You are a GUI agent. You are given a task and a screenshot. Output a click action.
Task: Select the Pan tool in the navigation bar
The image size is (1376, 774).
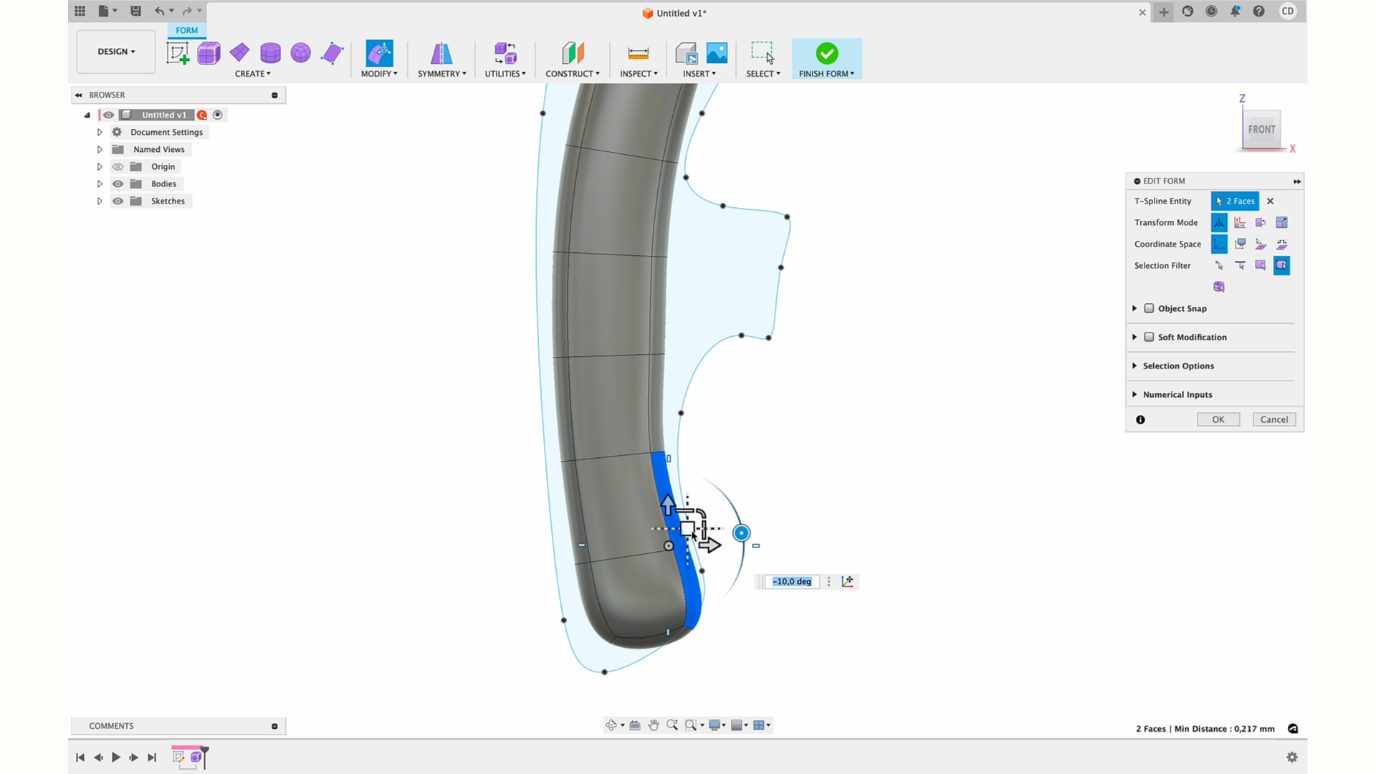653,725
